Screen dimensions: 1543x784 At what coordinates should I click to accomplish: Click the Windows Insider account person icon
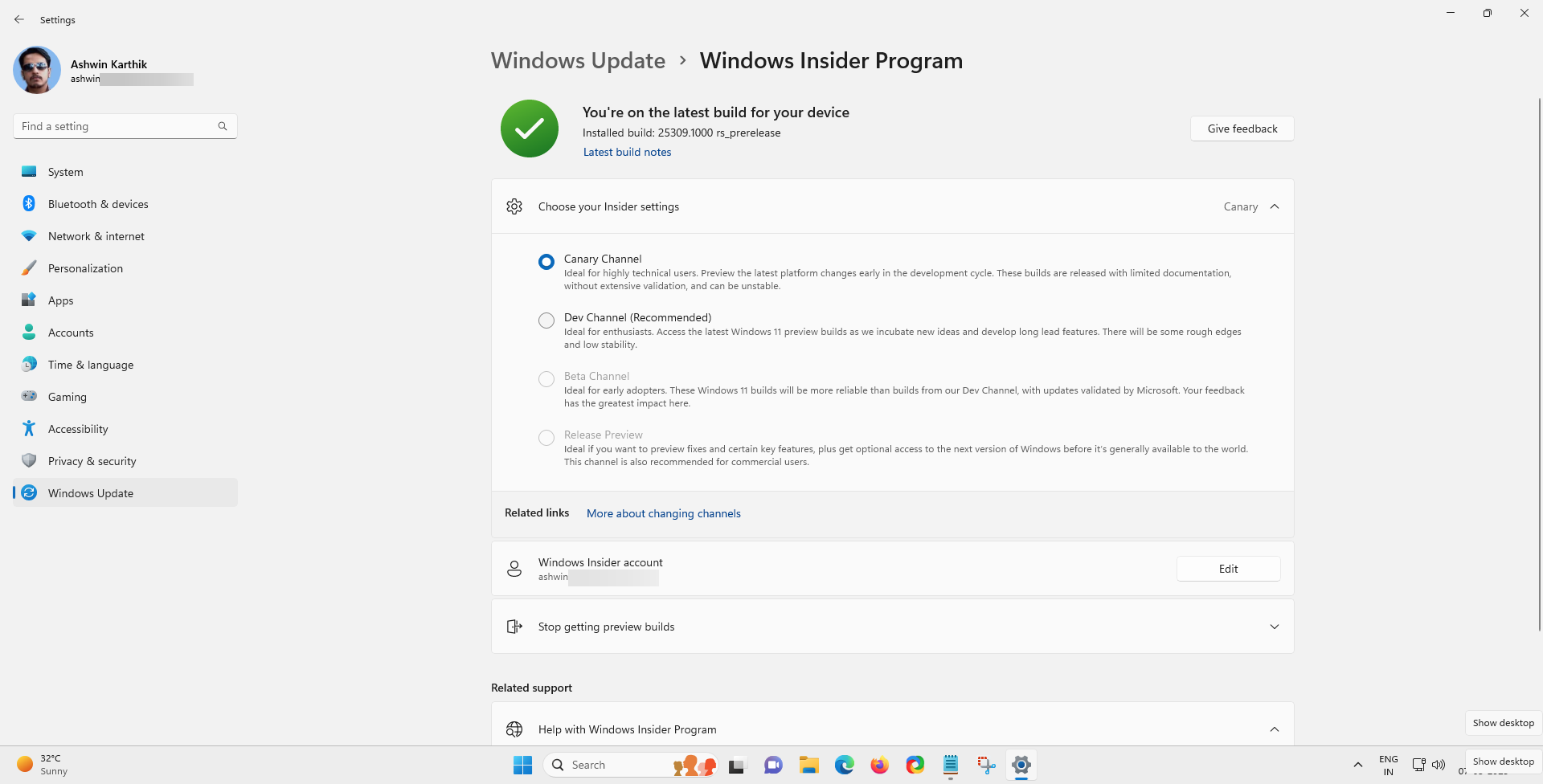tap(514, 569)
